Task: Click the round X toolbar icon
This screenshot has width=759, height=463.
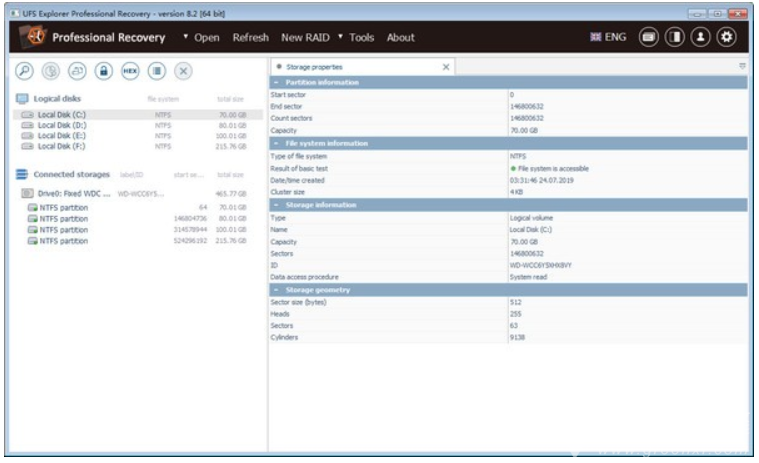Action: (183, 71)
